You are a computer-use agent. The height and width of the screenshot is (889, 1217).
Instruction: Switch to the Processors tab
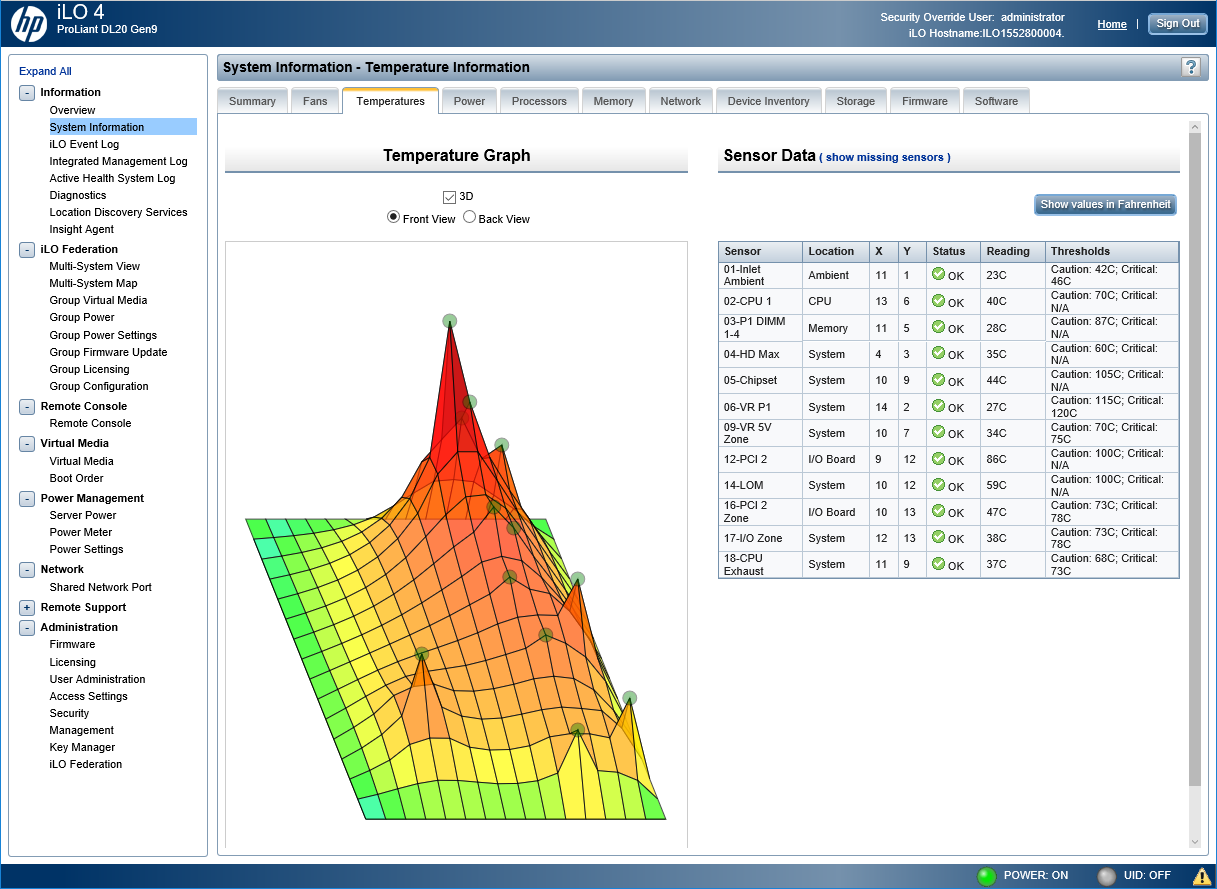(x=539, y=101)
